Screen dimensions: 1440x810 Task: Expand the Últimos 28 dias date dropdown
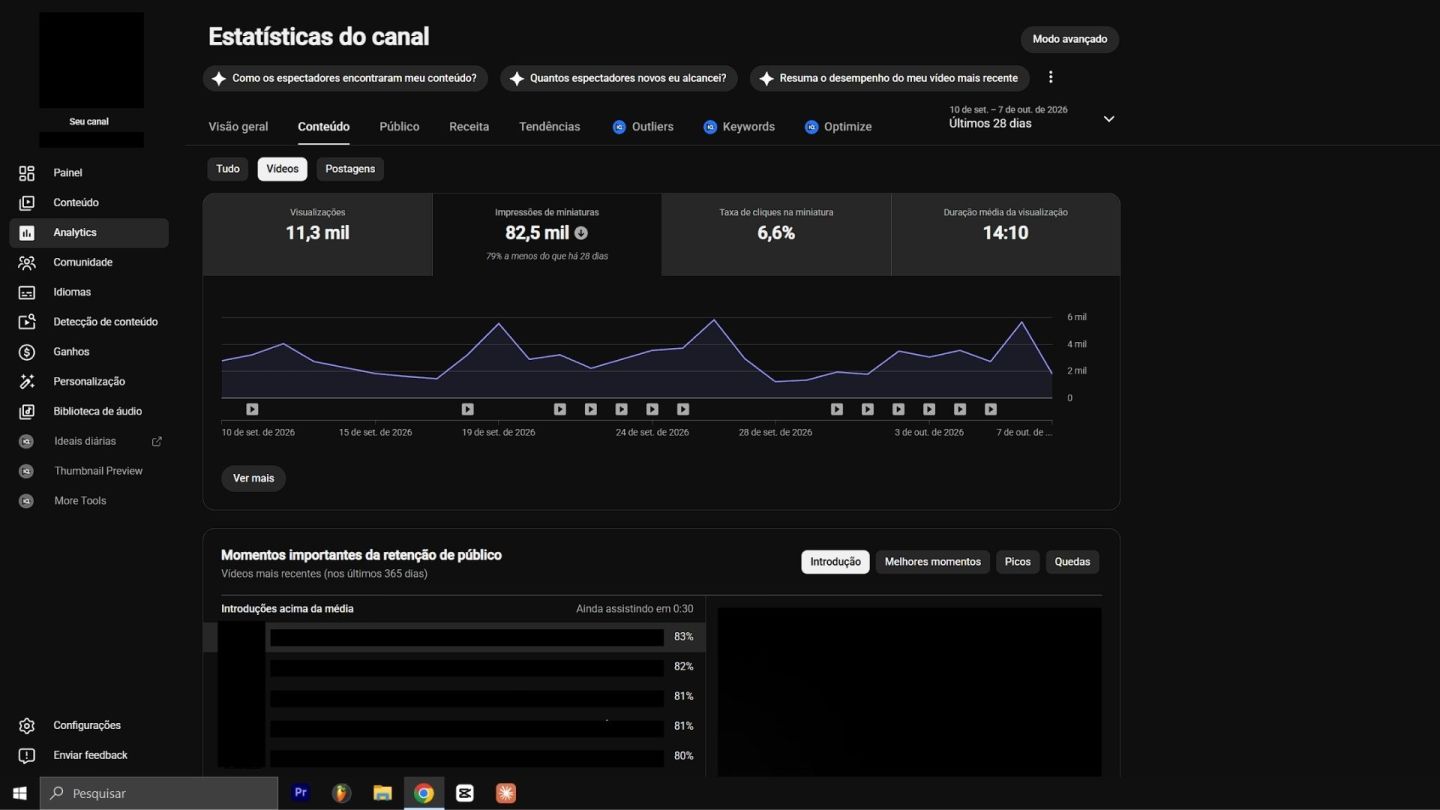pos(1108,119)
